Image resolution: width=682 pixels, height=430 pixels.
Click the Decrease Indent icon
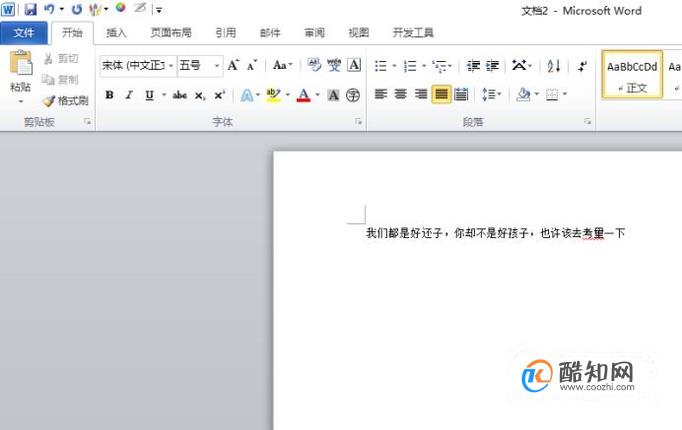(473, 66)
